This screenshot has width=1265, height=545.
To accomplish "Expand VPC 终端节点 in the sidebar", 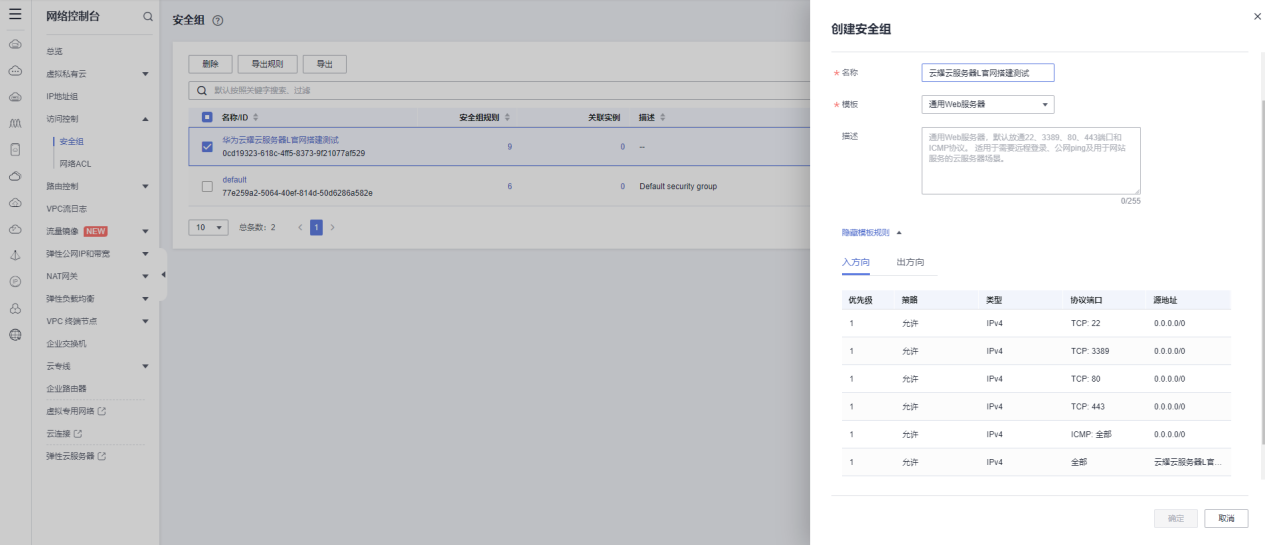I will (145, 321).
